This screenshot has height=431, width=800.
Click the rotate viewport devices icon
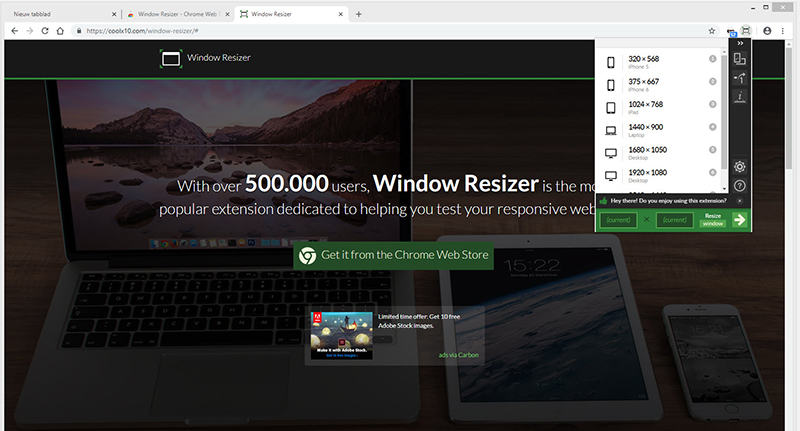point(740,59)
